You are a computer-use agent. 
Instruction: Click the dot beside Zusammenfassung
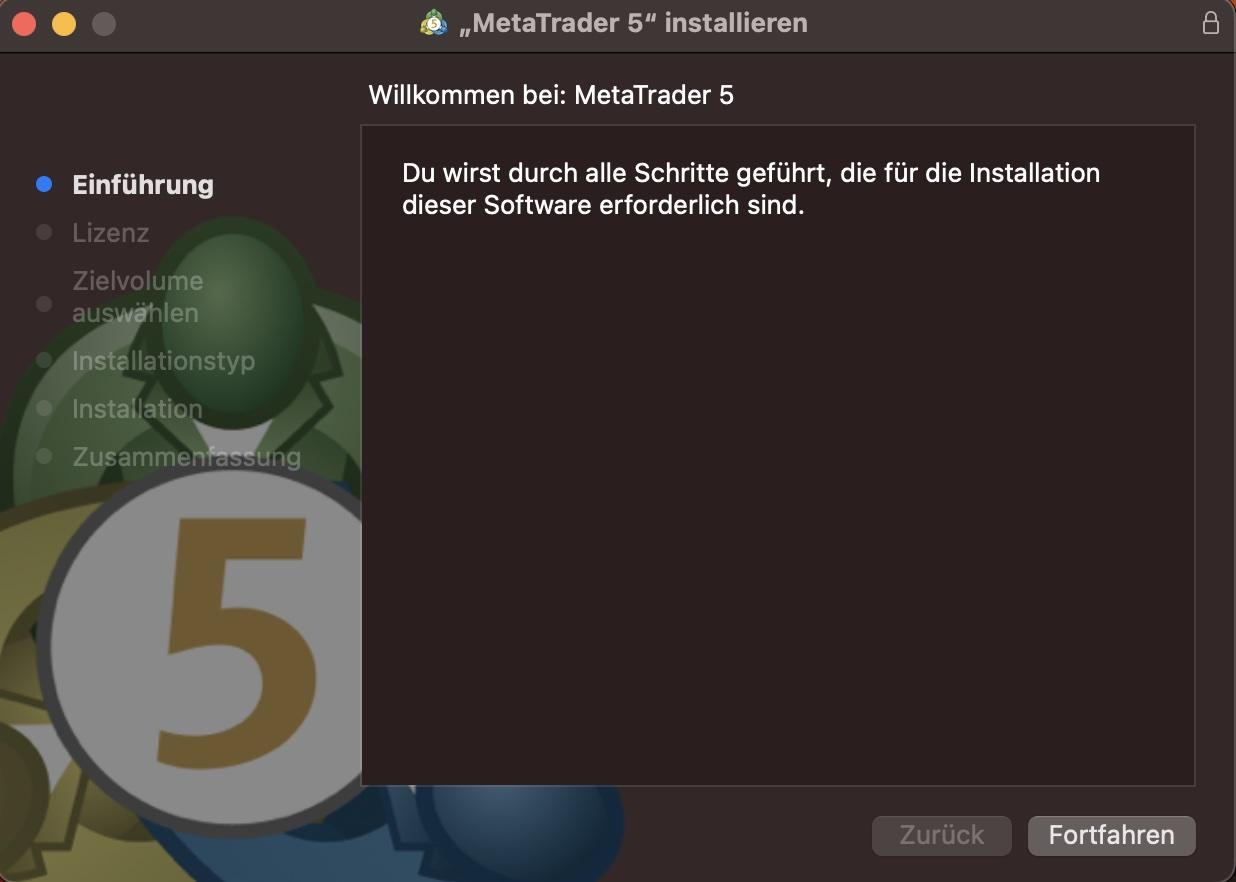coord(43,456)
